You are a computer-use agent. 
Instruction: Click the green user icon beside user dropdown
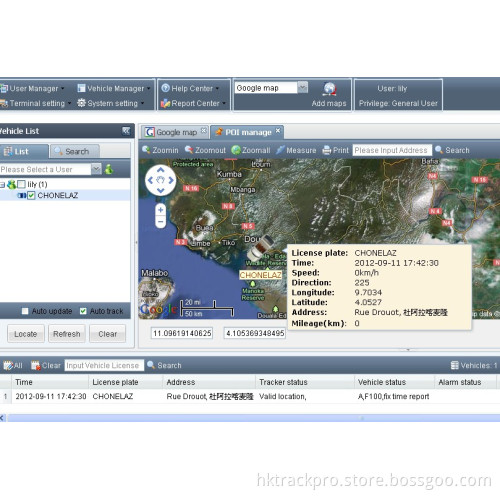tap(109, 169)
